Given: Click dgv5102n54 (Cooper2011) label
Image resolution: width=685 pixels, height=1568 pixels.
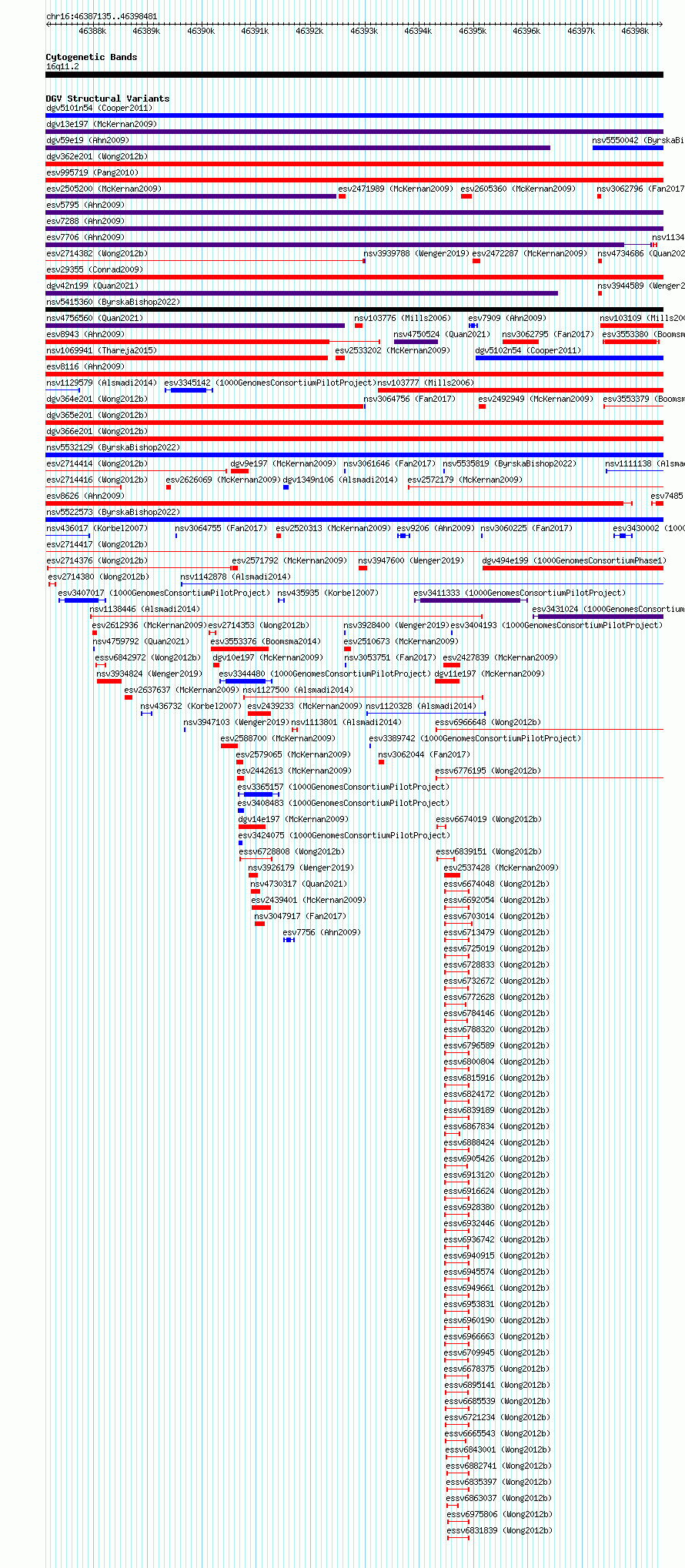Looking at the screenshot, I should tap(528, 351).
